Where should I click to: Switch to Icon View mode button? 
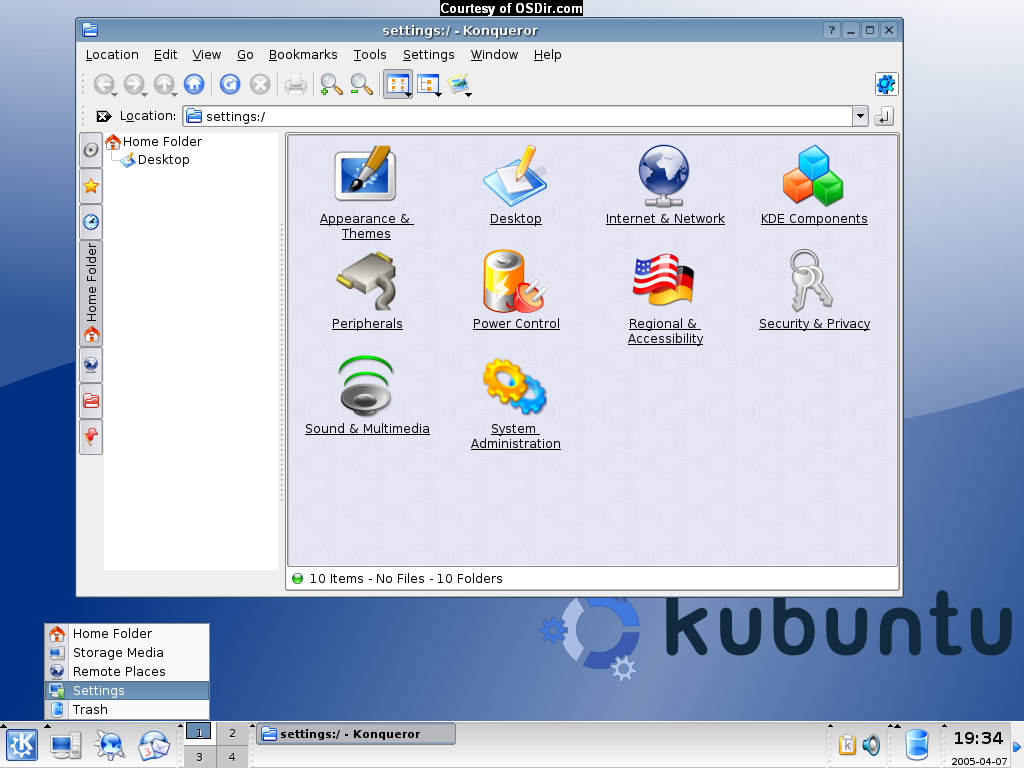tap(396, 84)
